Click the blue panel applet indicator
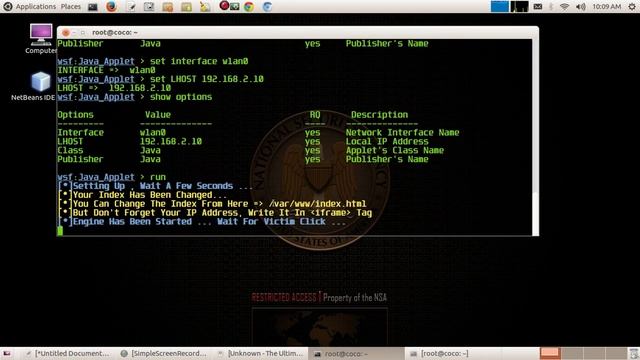 499,7
